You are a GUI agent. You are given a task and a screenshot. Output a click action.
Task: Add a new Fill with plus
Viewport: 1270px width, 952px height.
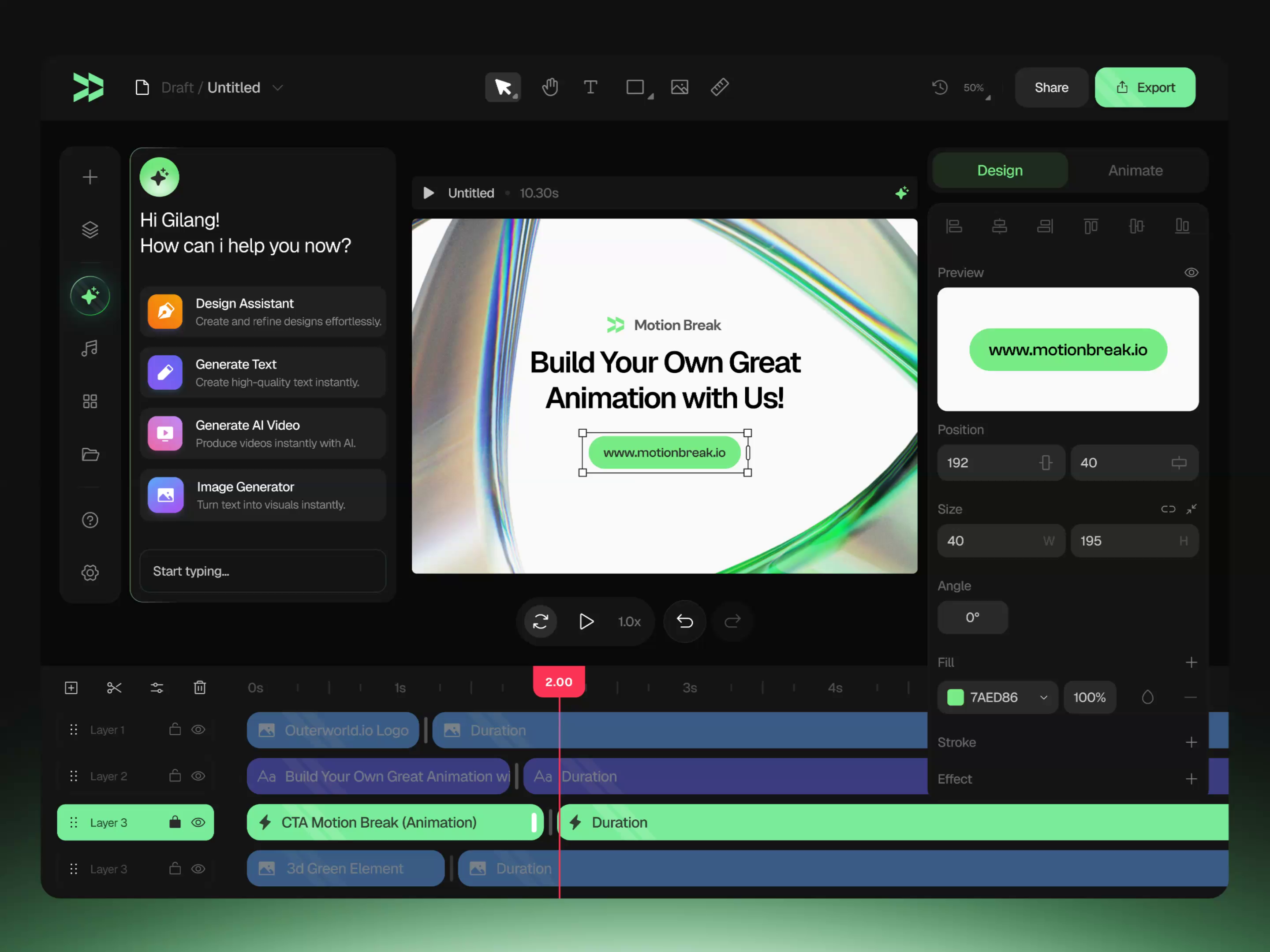click(x=1192, y=662)
